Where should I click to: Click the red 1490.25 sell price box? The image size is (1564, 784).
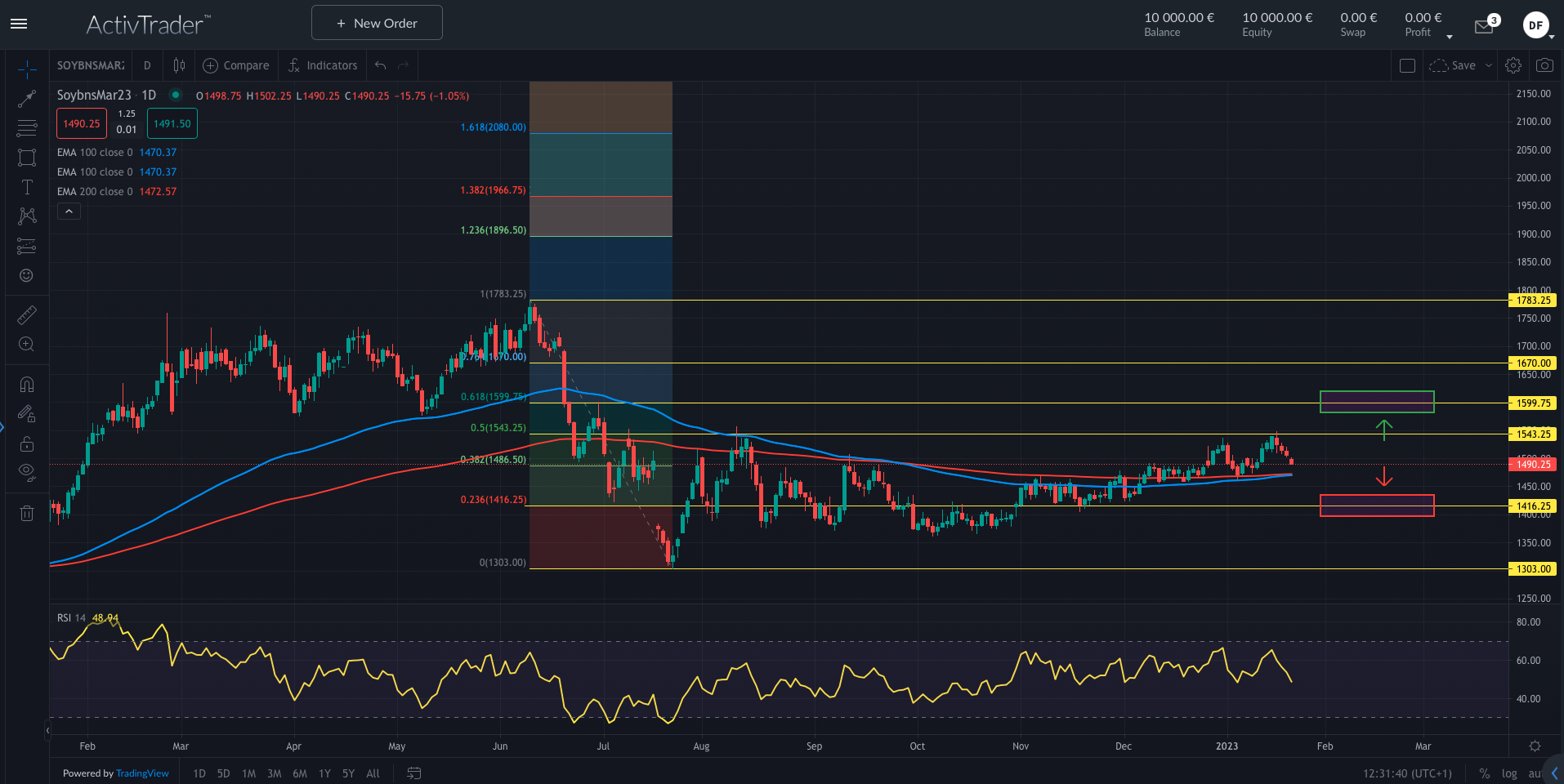tap(81, 122)
